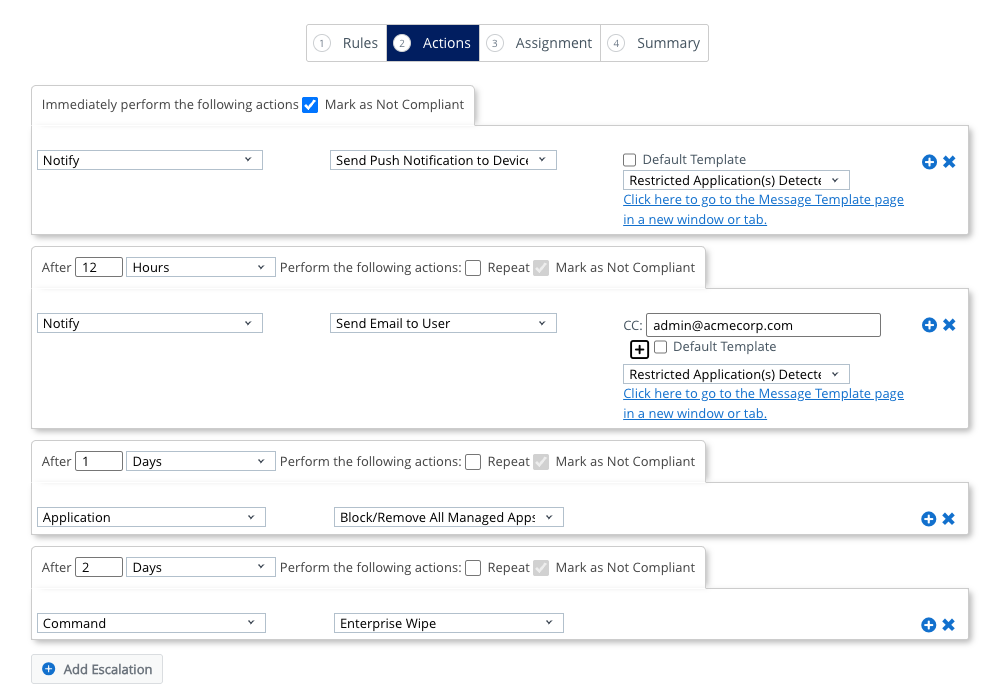
Task: Delete the Block/Remove All Managed Apps action
Action: click(949, 519)
